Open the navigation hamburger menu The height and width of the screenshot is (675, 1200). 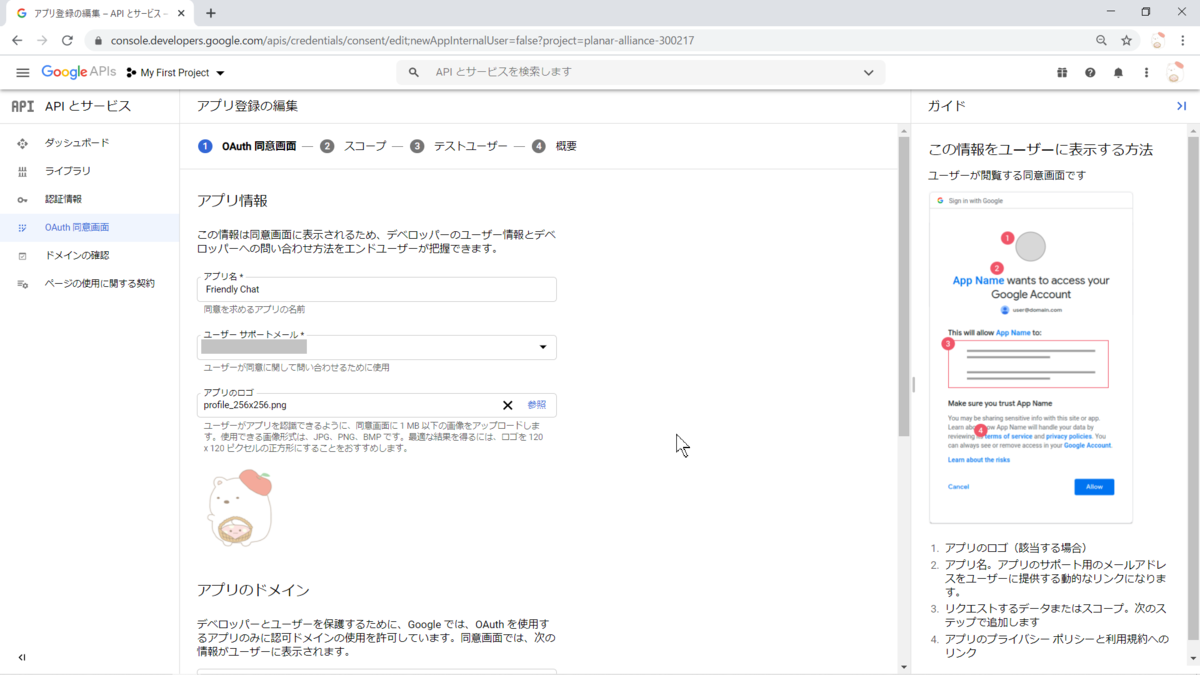pyautogui.click(x=22, y=72)
